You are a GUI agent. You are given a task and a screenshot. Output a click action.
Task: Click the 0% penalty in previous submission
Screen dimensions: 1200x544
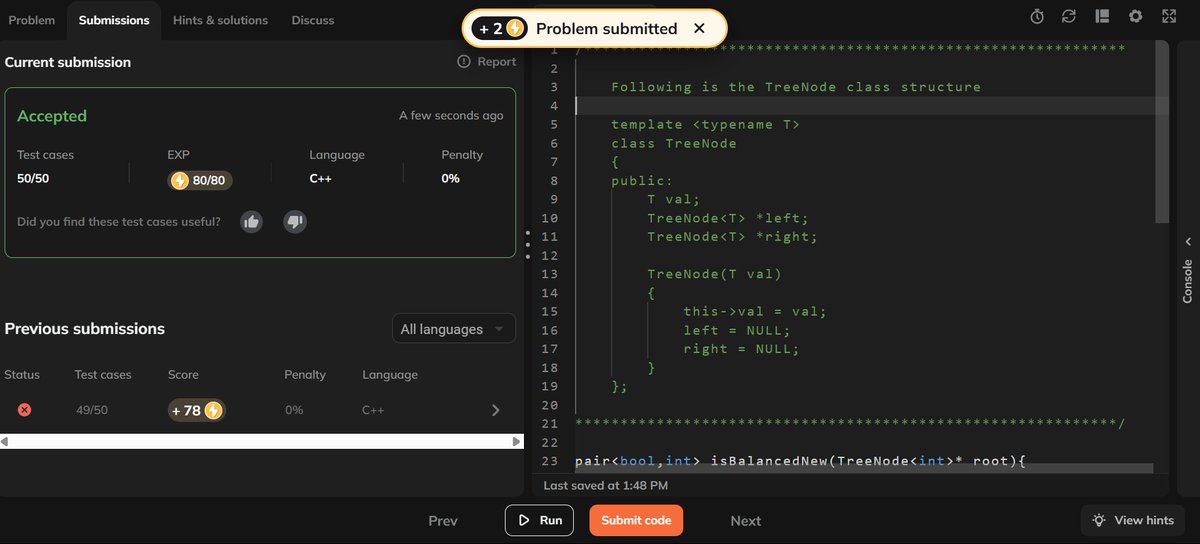click(x=294, y=410)
